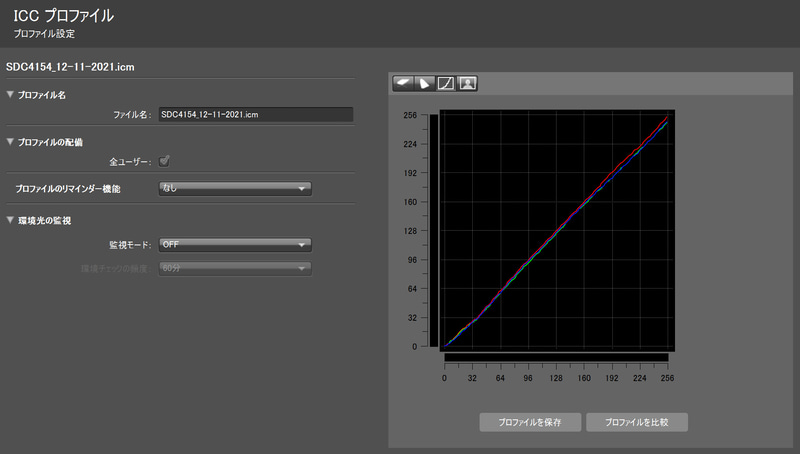Open the 監視モード dropdown set to OFF
Viewport: 800px width, 454px height.
tap(235, 245)
